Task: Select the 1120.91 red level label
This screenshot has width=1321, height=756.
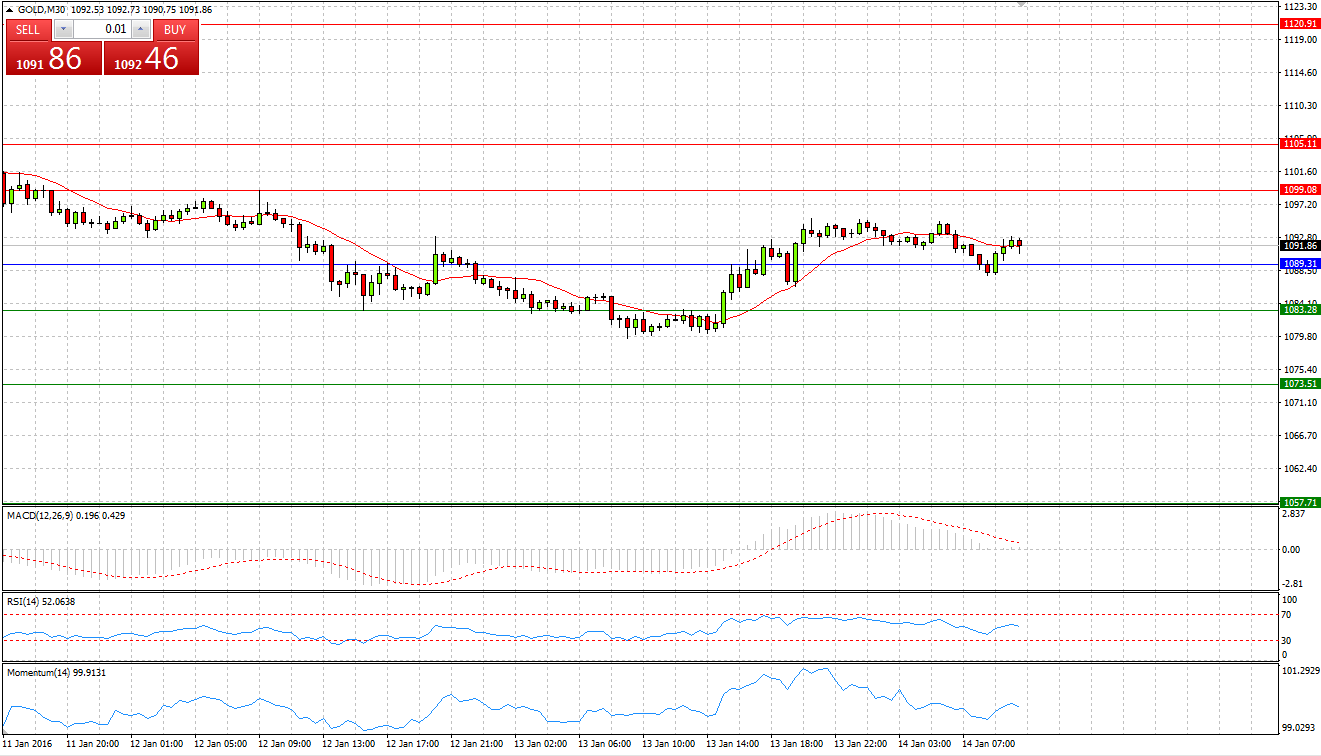Action: pos(1300,23)
